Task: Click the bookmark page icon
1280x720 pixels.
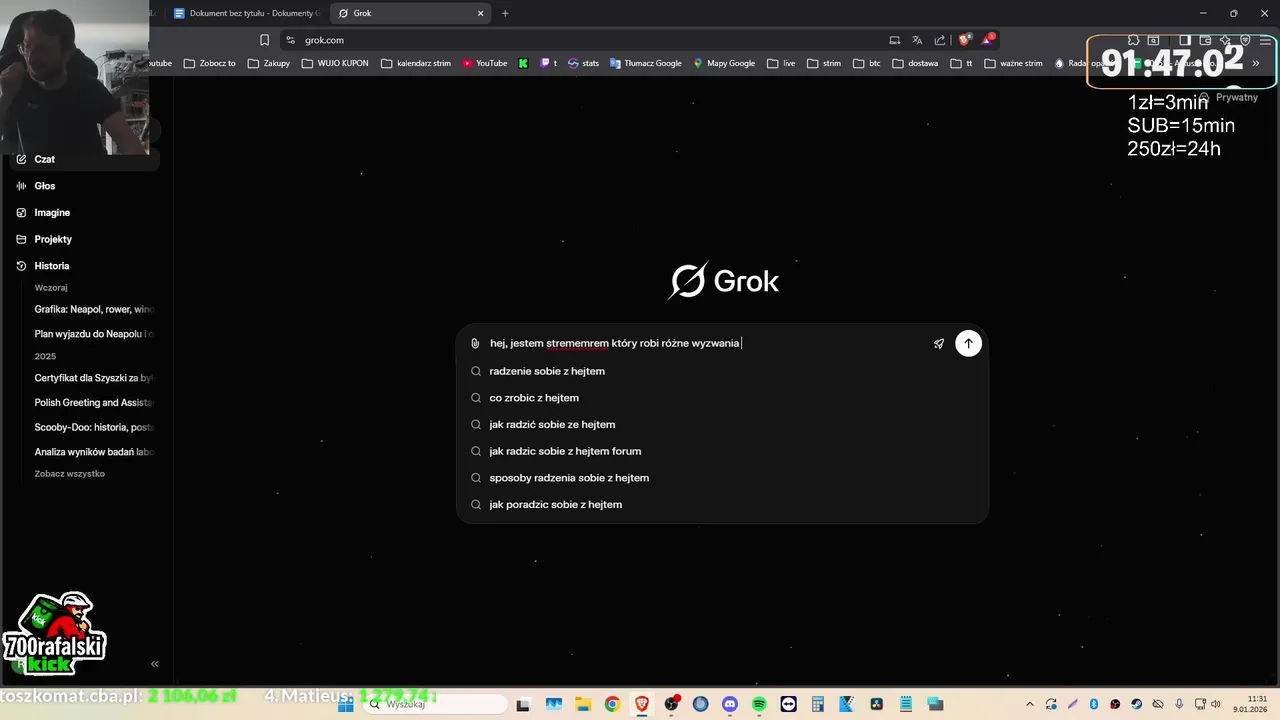Action: (264, 40)
